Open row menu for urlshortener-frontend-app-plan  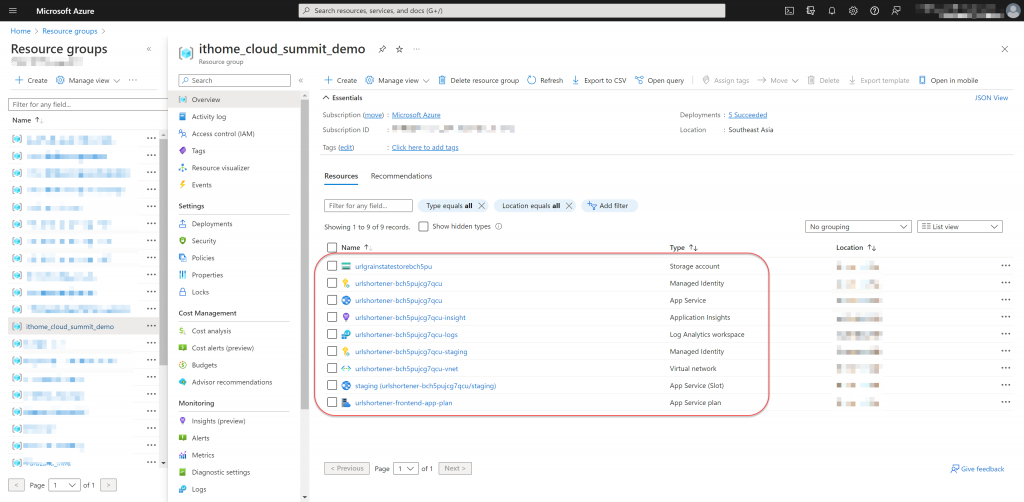tap(1005, 402)
